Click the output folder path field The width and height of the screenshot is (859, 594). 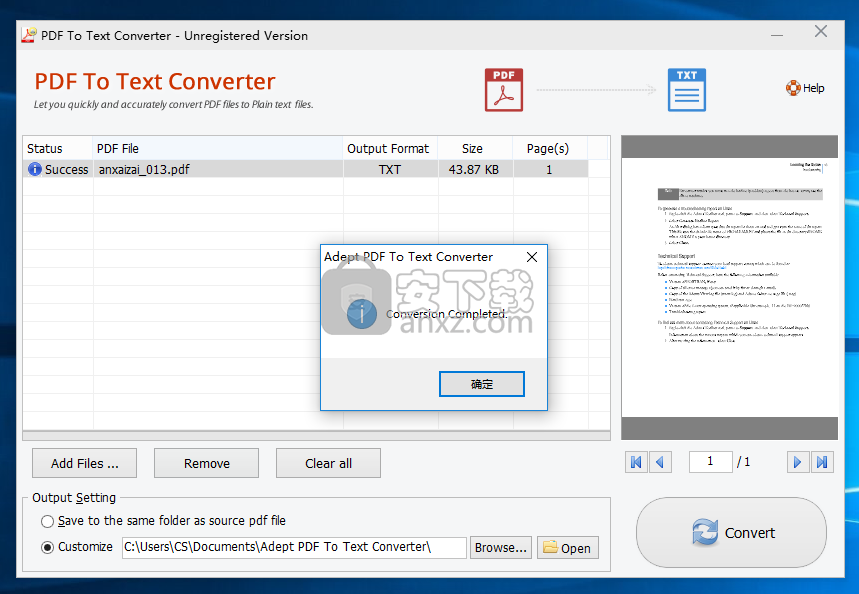coord(294,547)
